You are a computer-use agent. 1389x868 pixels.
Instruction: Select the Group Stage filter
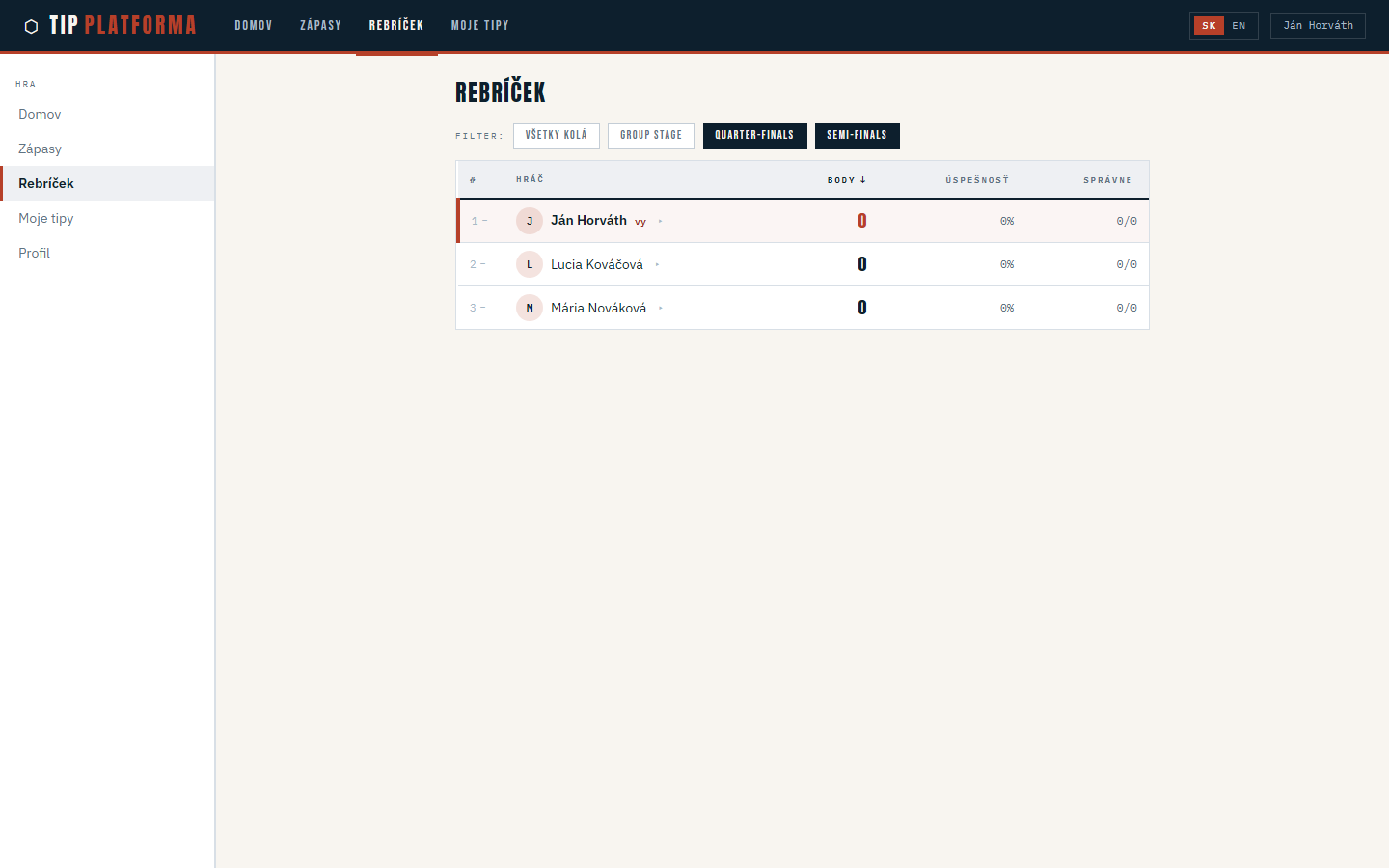tap(651, 136)
